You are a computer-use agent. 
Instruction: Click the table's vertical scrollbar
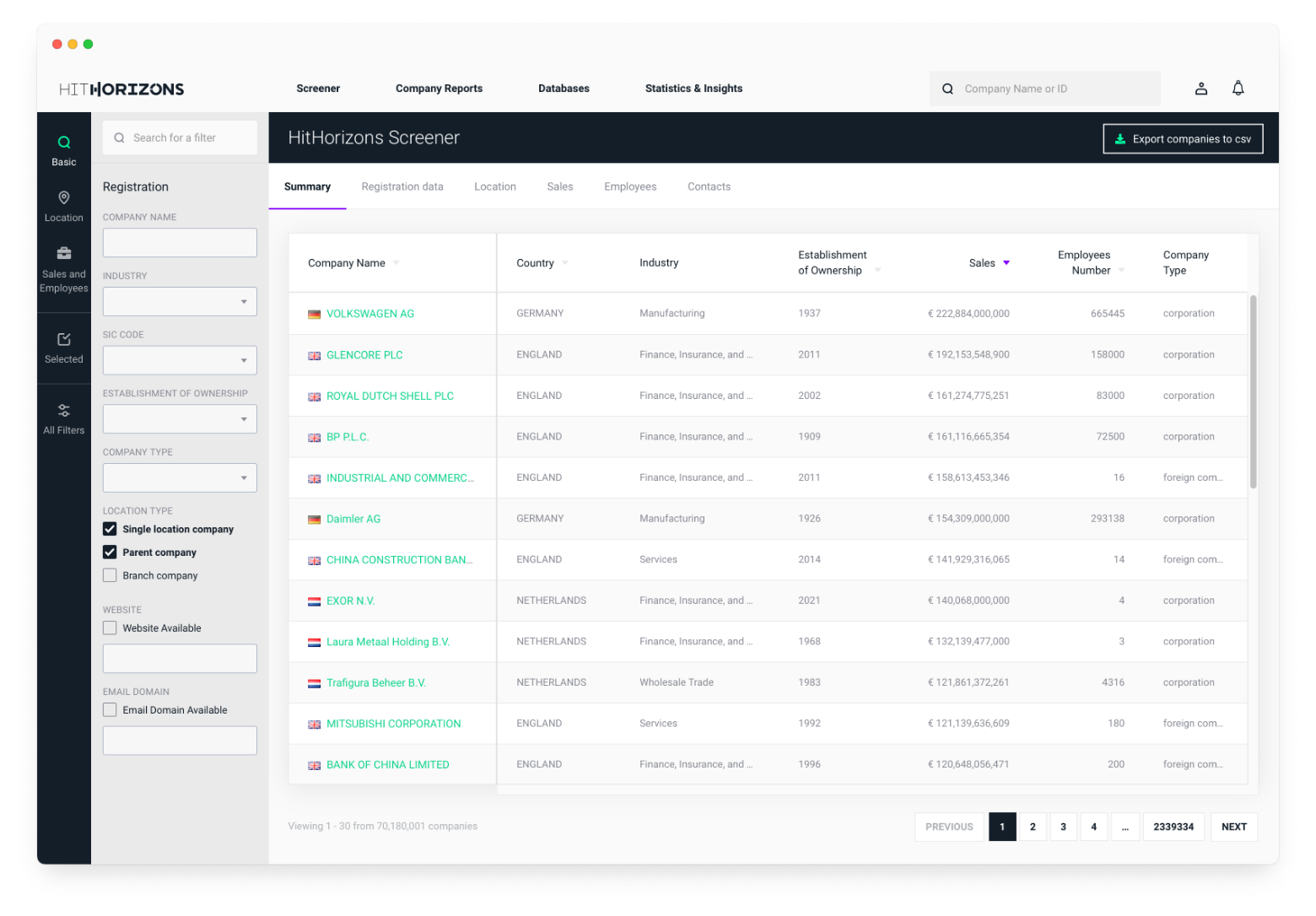(1253, 391)
